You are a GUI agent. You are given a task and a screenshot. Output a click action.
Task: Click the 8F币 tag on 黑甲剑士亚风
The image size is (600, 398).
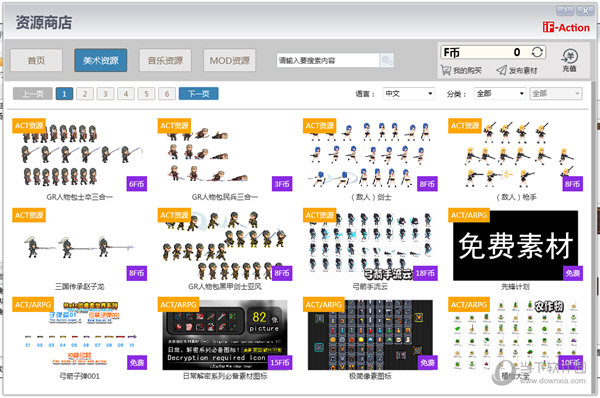tap(282, 273)
